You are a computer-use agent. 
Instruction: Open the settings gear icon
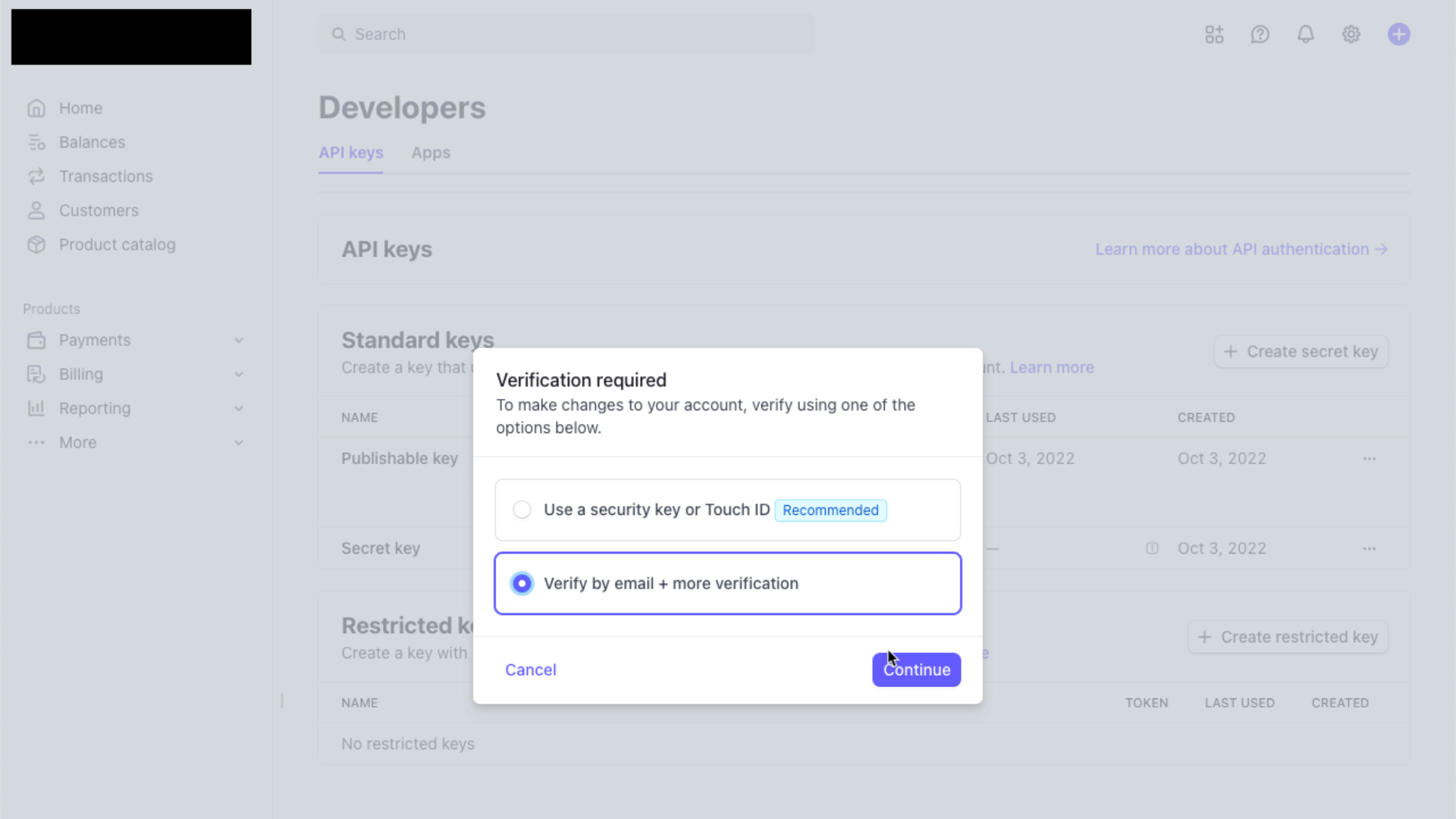coord(1351,34)
